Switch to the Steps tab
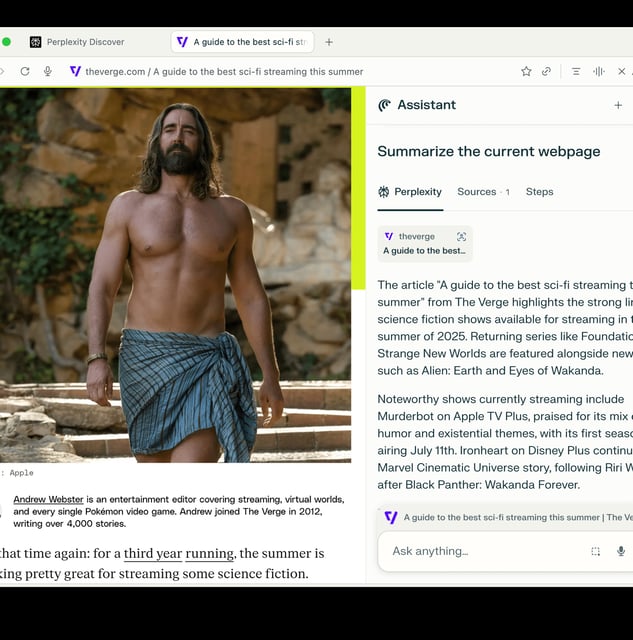This screenshot has width=633, height=640. pos(539,192)
